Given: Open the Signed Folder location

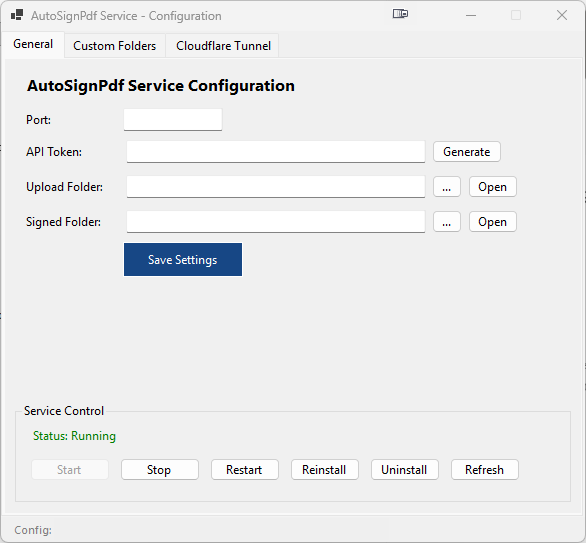Looking at the screenshot, I should coord(493,222).
